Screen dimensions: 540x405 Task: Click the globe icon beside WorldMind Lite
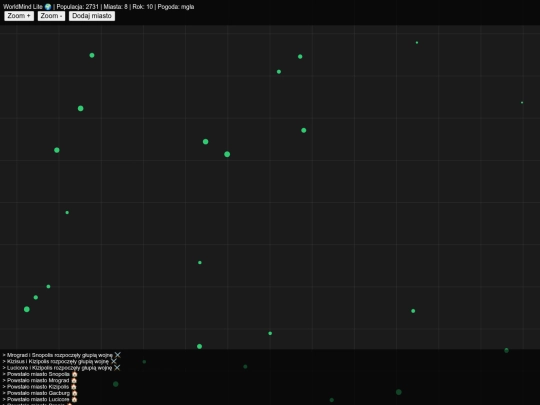[48, 7]
